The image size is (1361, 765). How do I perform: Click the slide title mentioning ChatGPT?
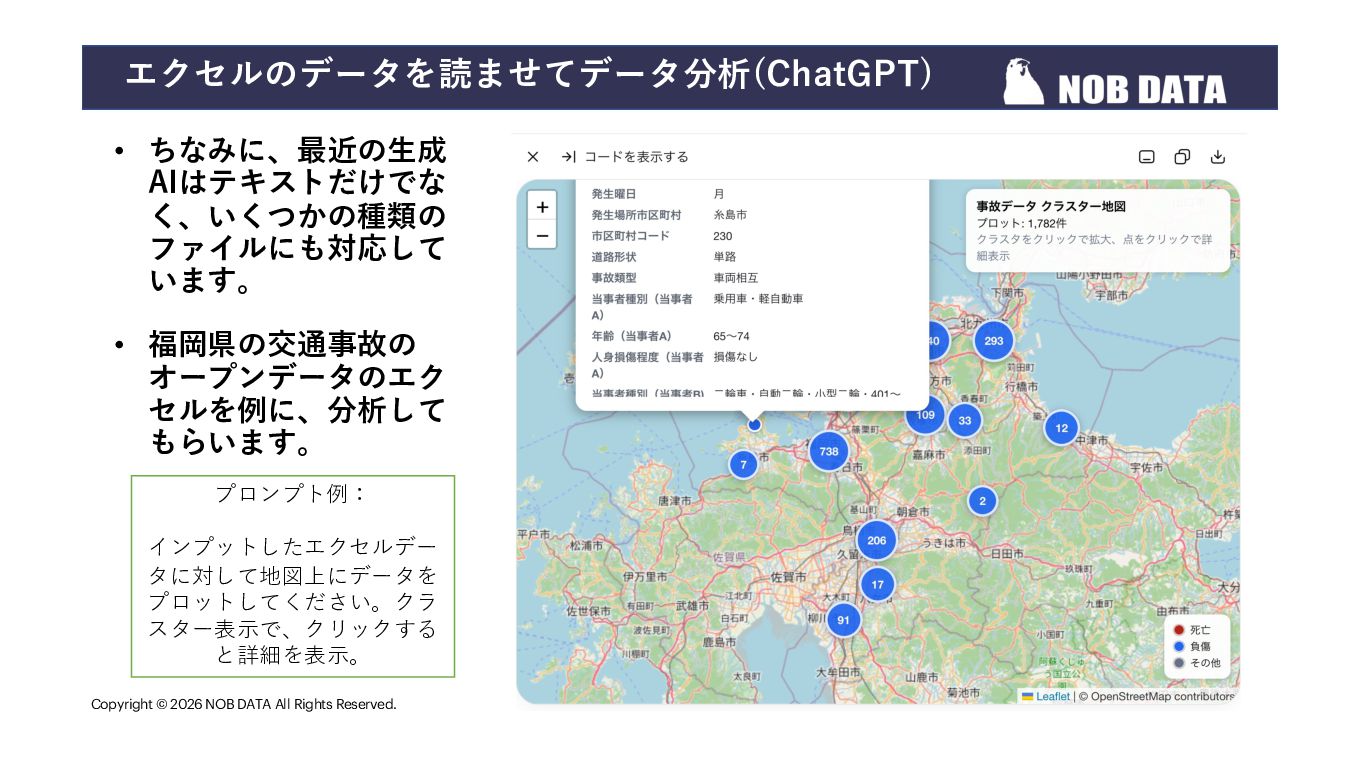click(529, 75)
